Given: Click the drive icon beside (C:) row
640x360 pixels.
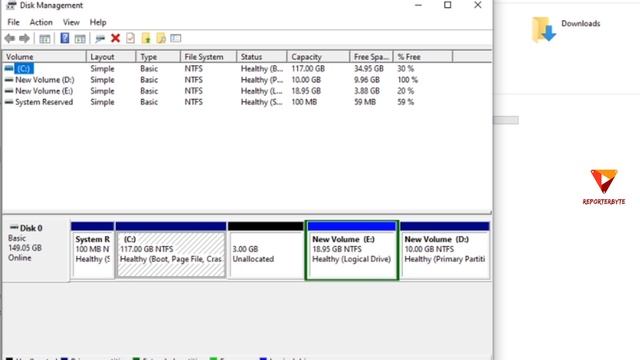Looking at the screenshot, I should click(x=9, y=69).
